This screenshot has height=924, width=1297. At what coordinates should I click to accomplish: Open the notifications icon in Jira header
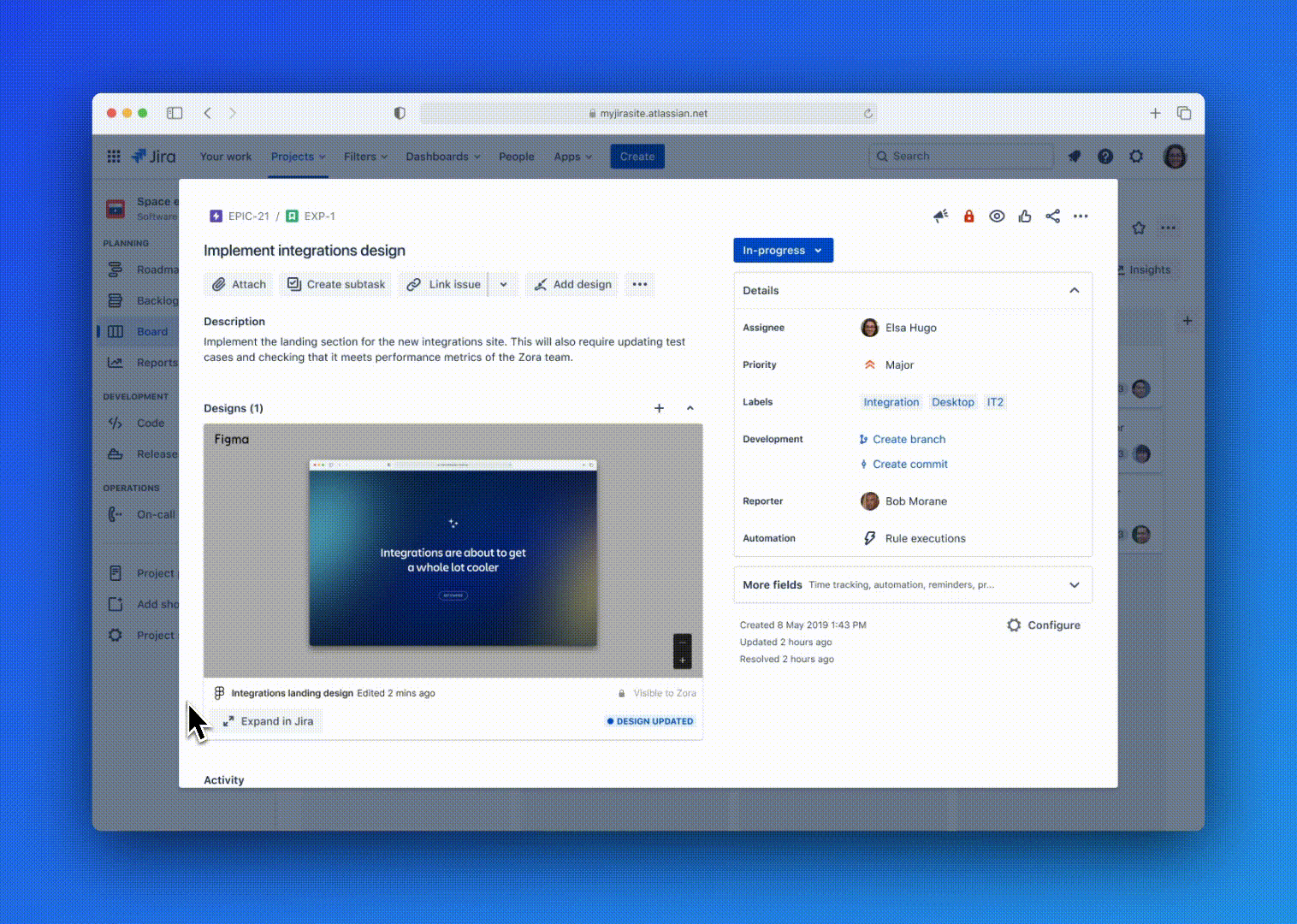(x=1075, y=157)
